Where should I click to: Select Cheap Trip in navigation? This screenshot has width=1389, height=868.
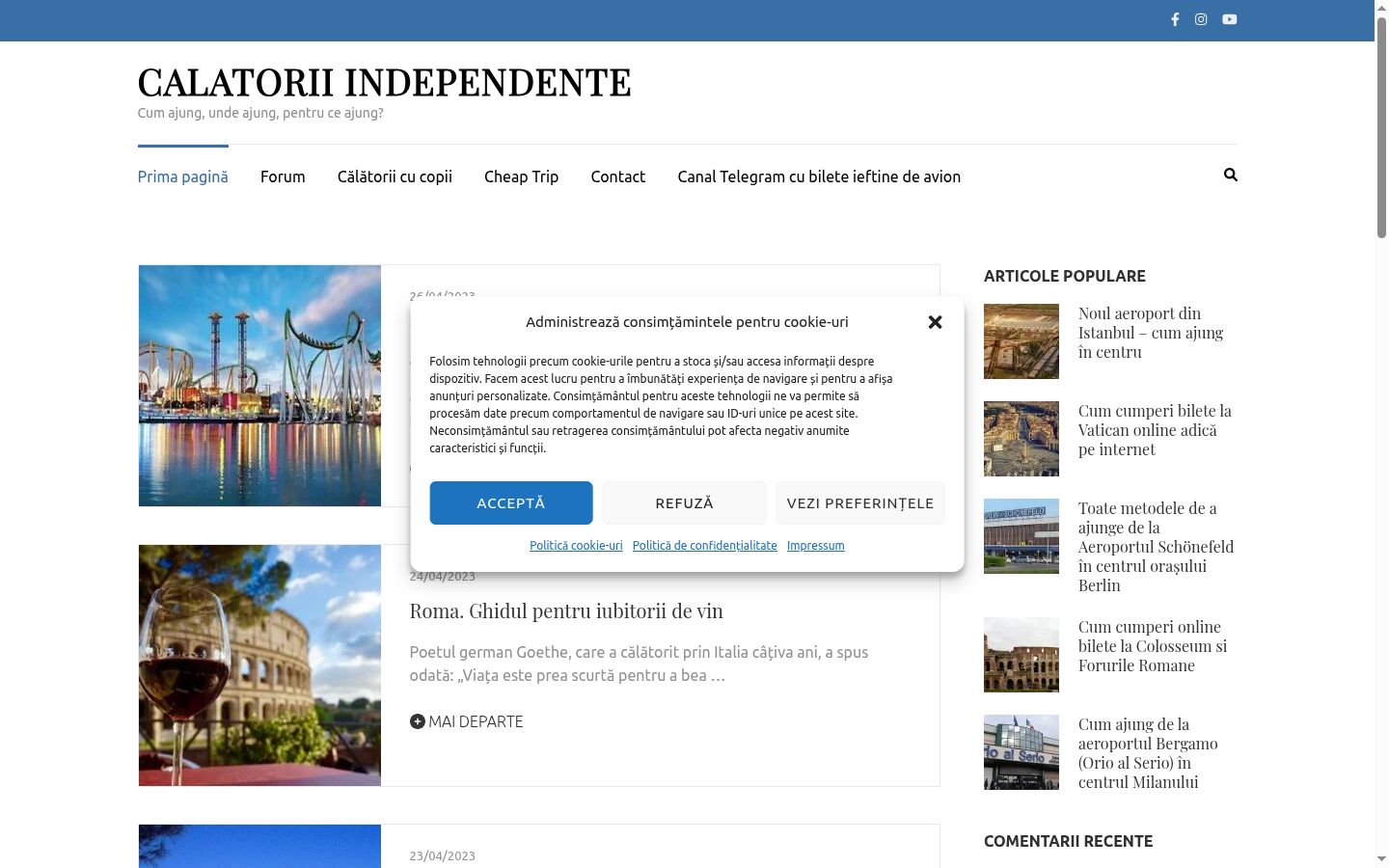pos(522,176)
